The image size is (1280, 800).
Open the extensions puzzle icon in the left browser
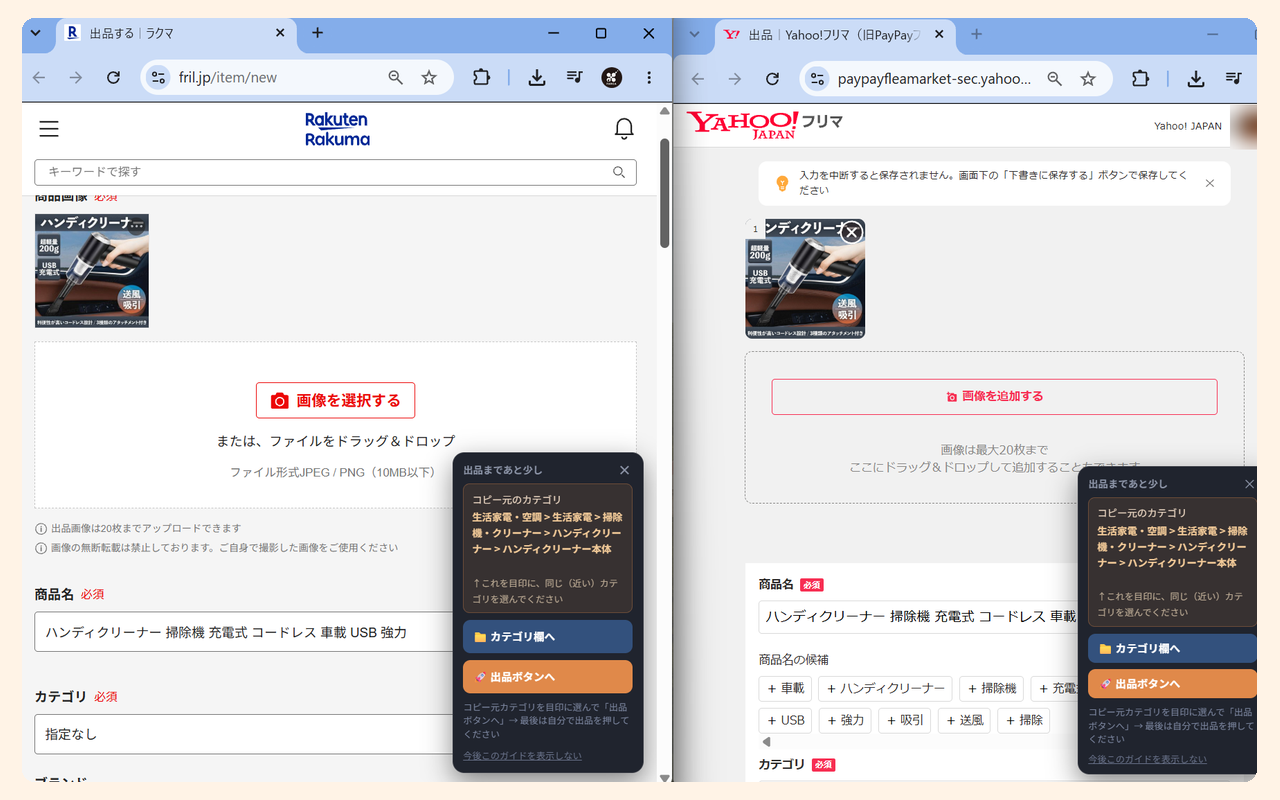click(481, 77)
